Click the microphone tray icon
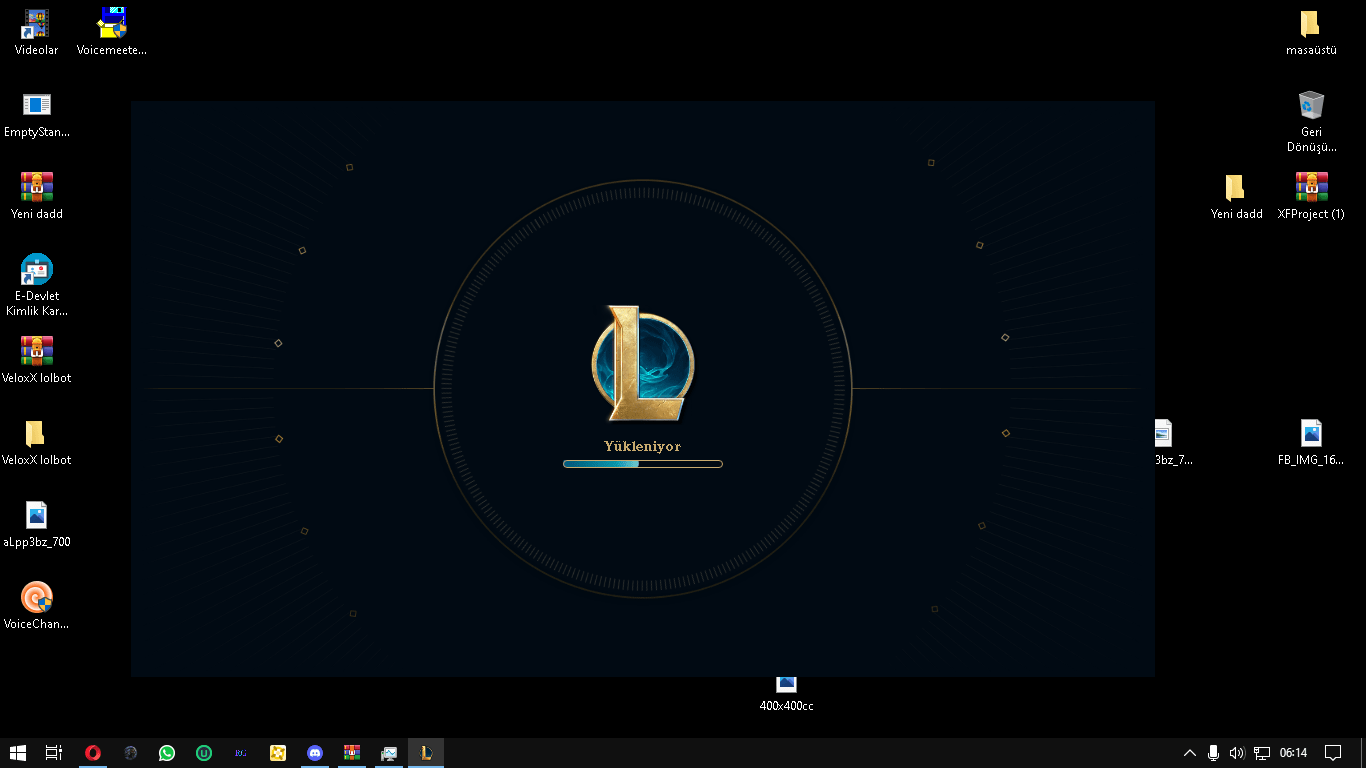1366x768 pixels. coord(1213,753)
